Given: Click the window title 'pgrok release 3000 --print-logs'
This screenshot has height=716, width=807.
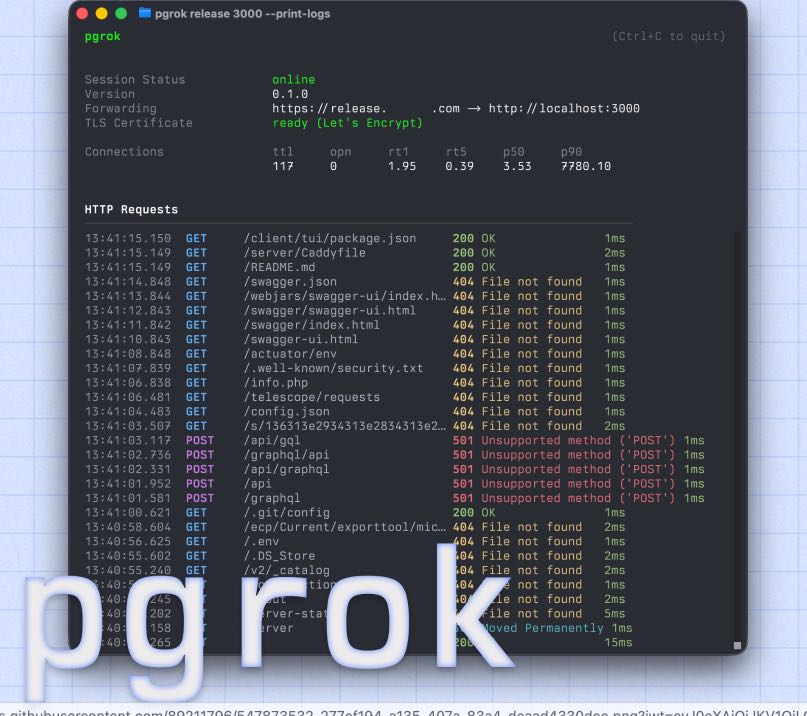Looking at the screenshot, I should point(242,14).
